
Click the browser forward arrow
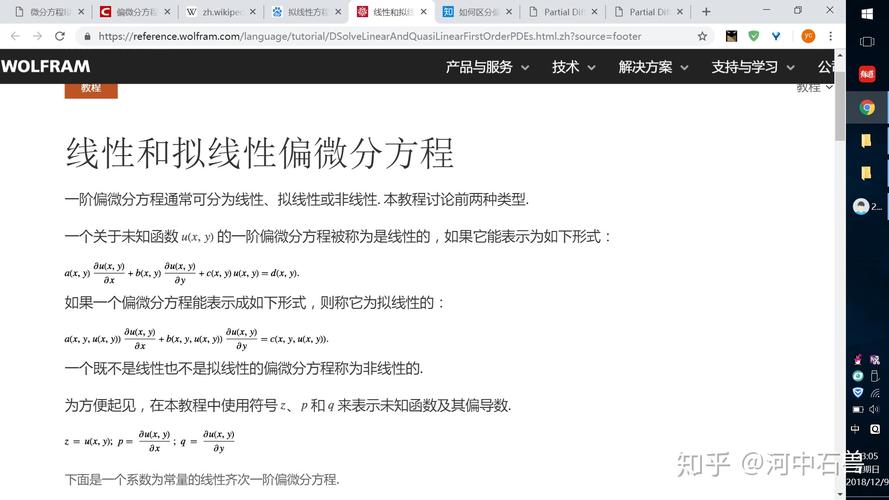pos(37,36)
